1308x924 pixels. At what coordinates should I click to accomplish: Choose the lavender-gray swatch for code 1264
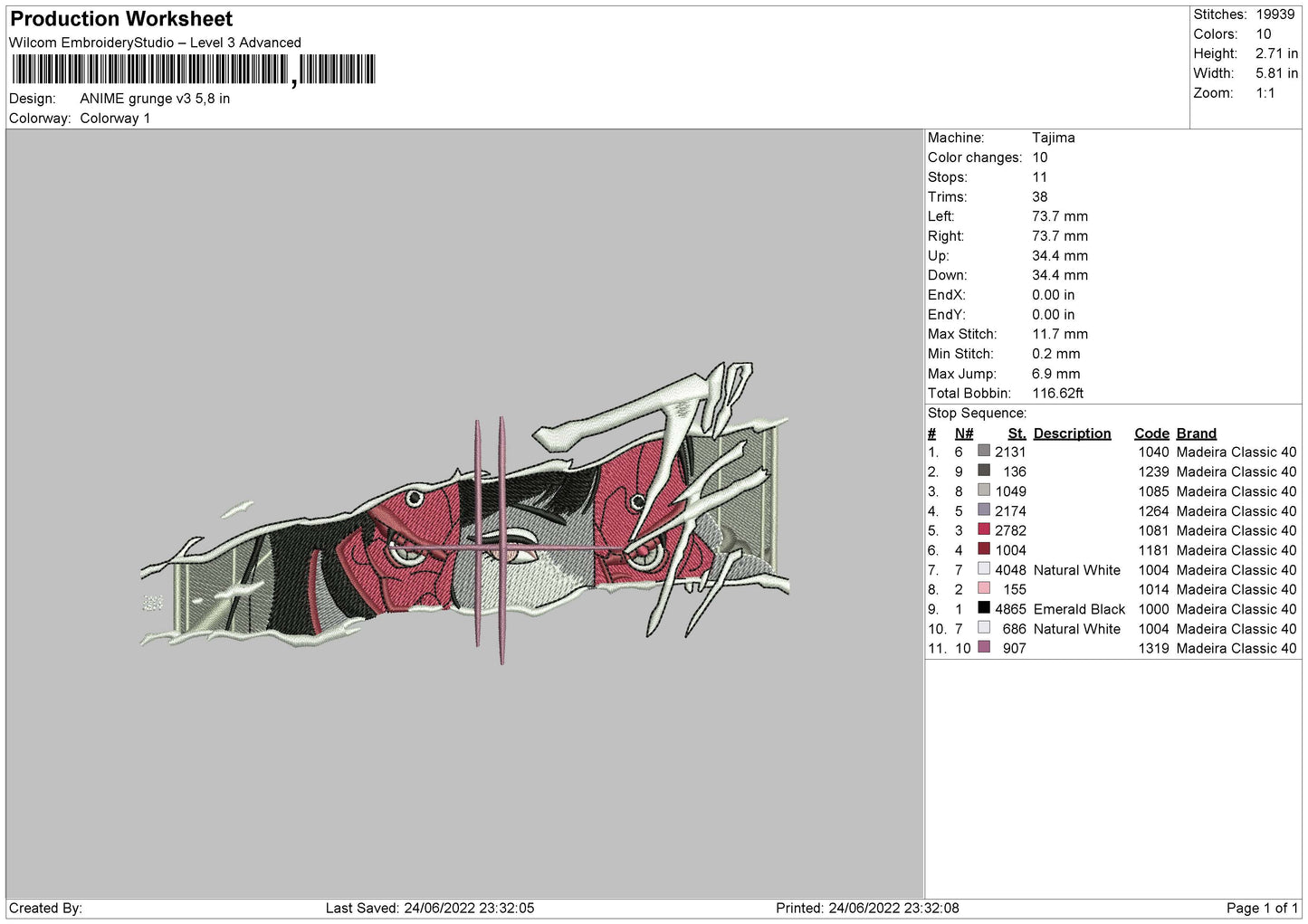[983, 510]
